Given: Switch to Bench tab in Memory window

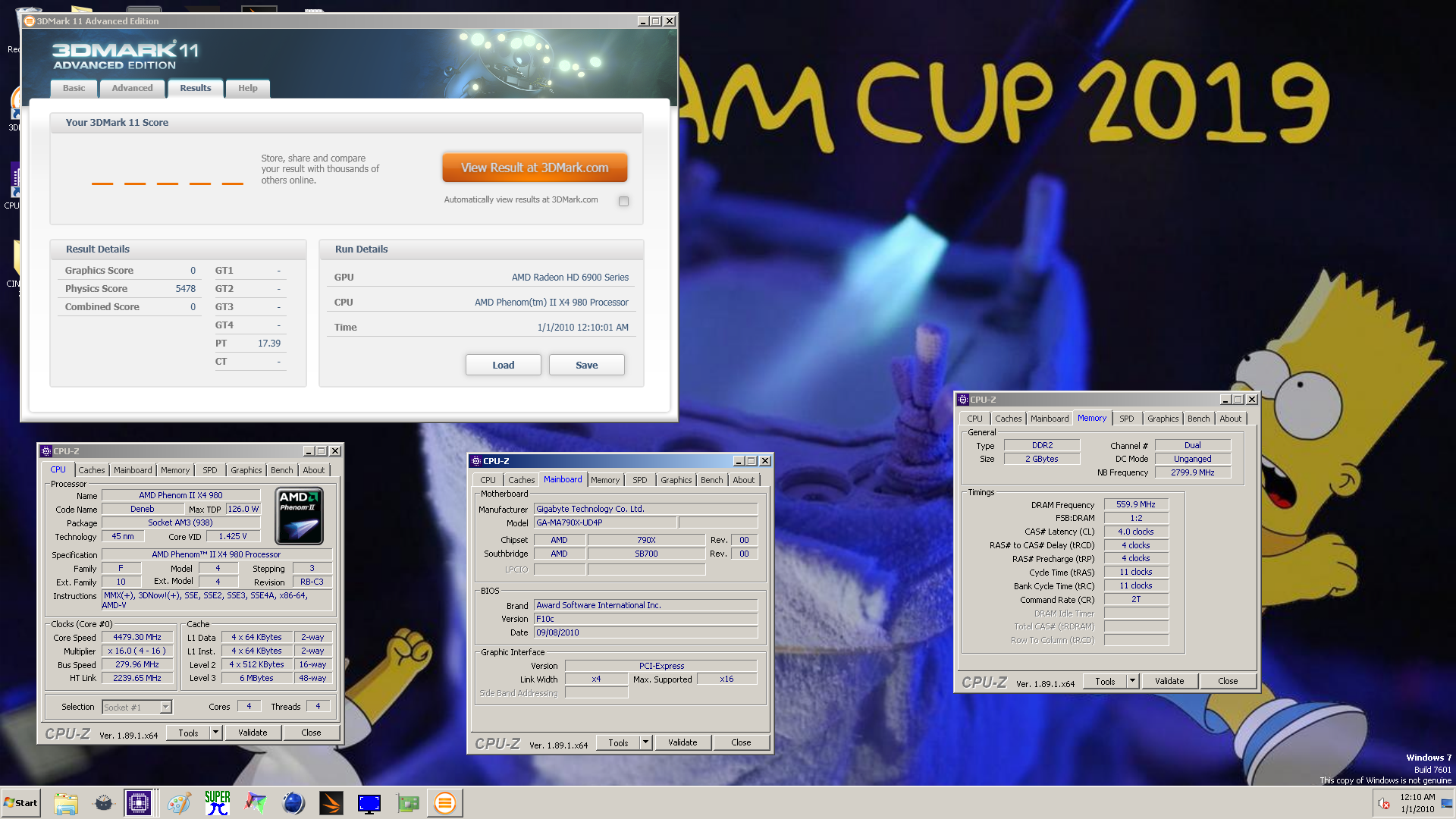Looking at the screenshot, I should point(1198,419).
